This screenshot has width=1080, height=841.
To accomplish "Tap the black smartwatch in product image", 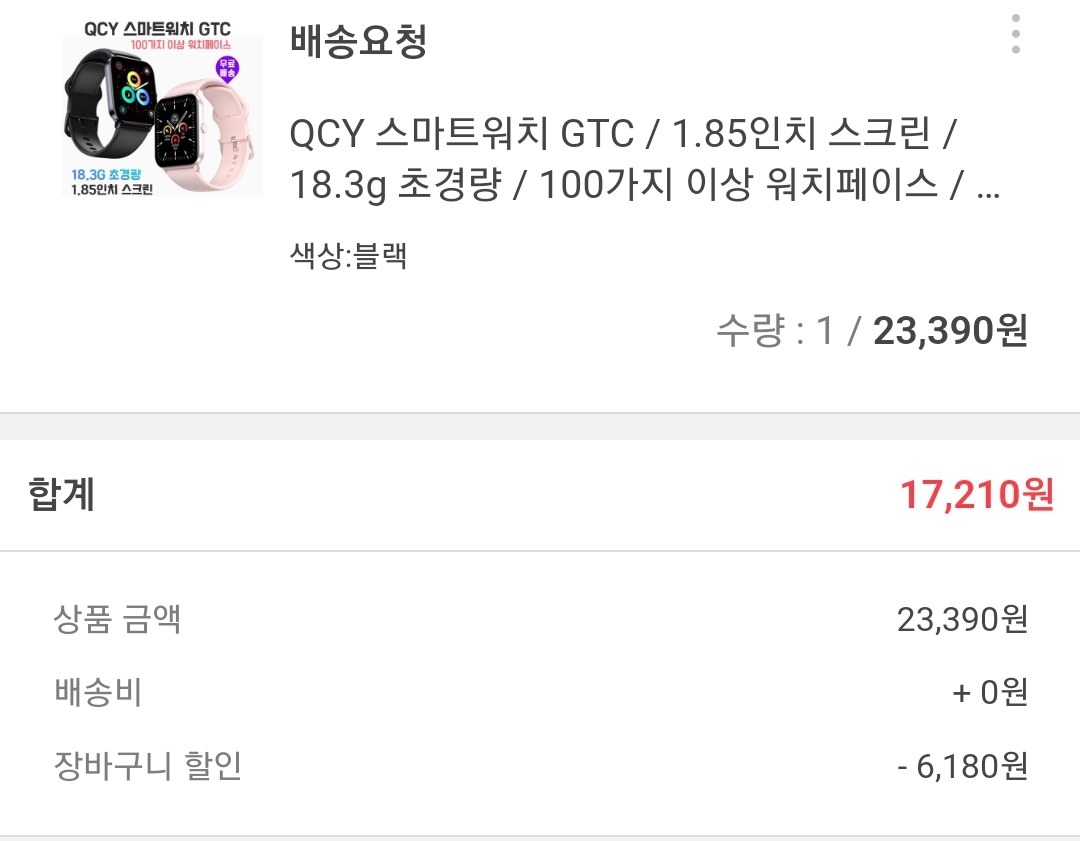I will [110, 103].
